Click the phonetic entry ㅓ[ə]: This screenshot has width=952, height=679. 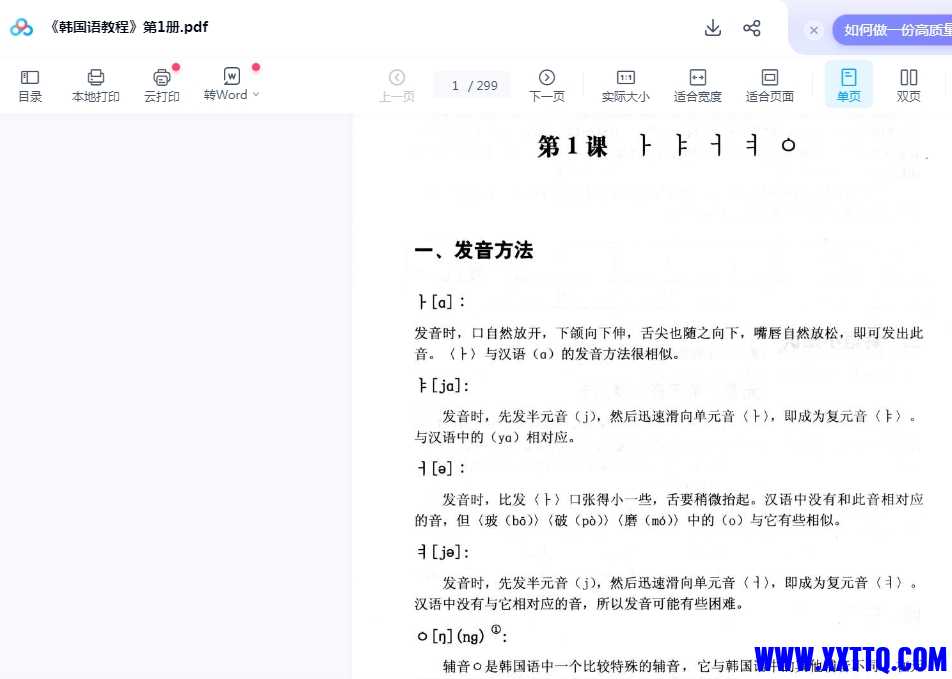pyautogui.click(x=441, y=468)
